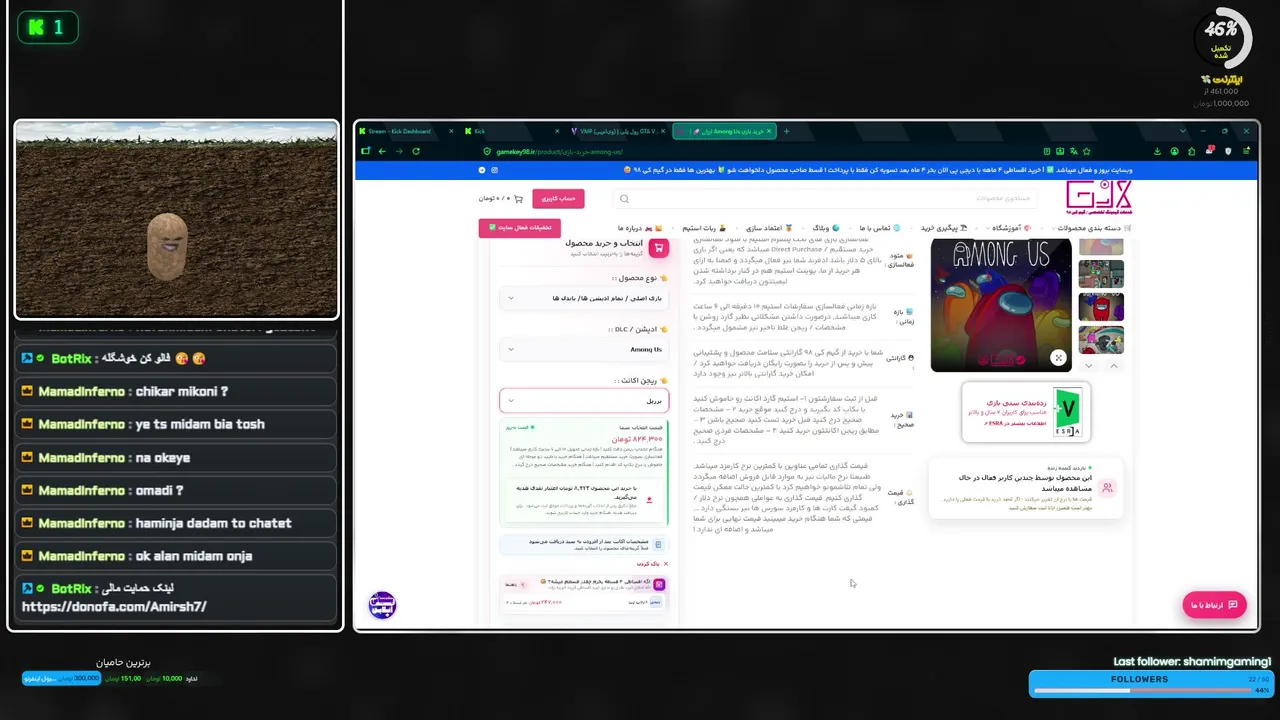Click the pink user account button
Viewport: 1280px width, 720px height.
pos(558,199)
